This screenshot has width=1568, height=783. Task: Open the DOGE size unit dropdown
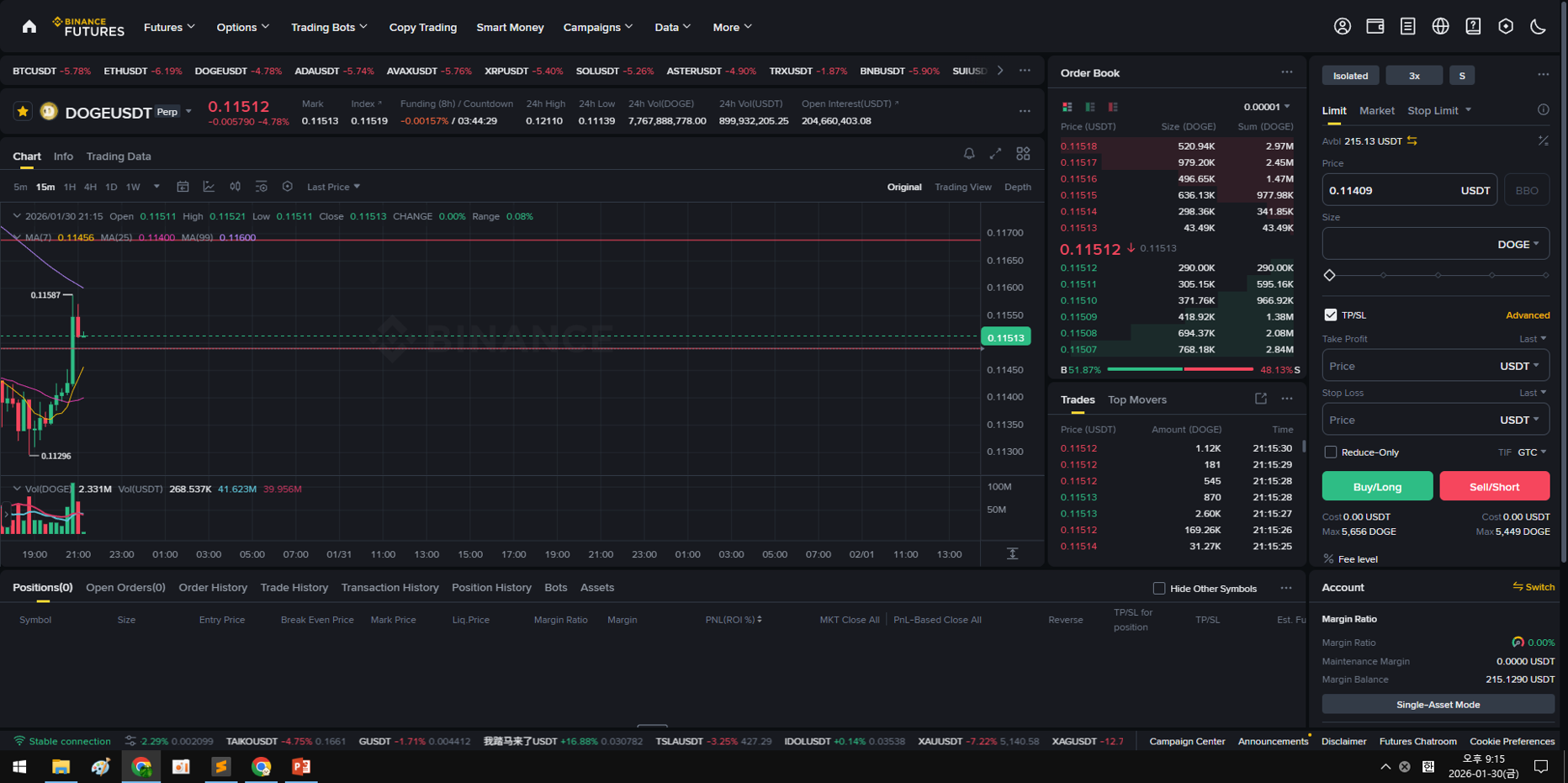tap(1518, 244)
